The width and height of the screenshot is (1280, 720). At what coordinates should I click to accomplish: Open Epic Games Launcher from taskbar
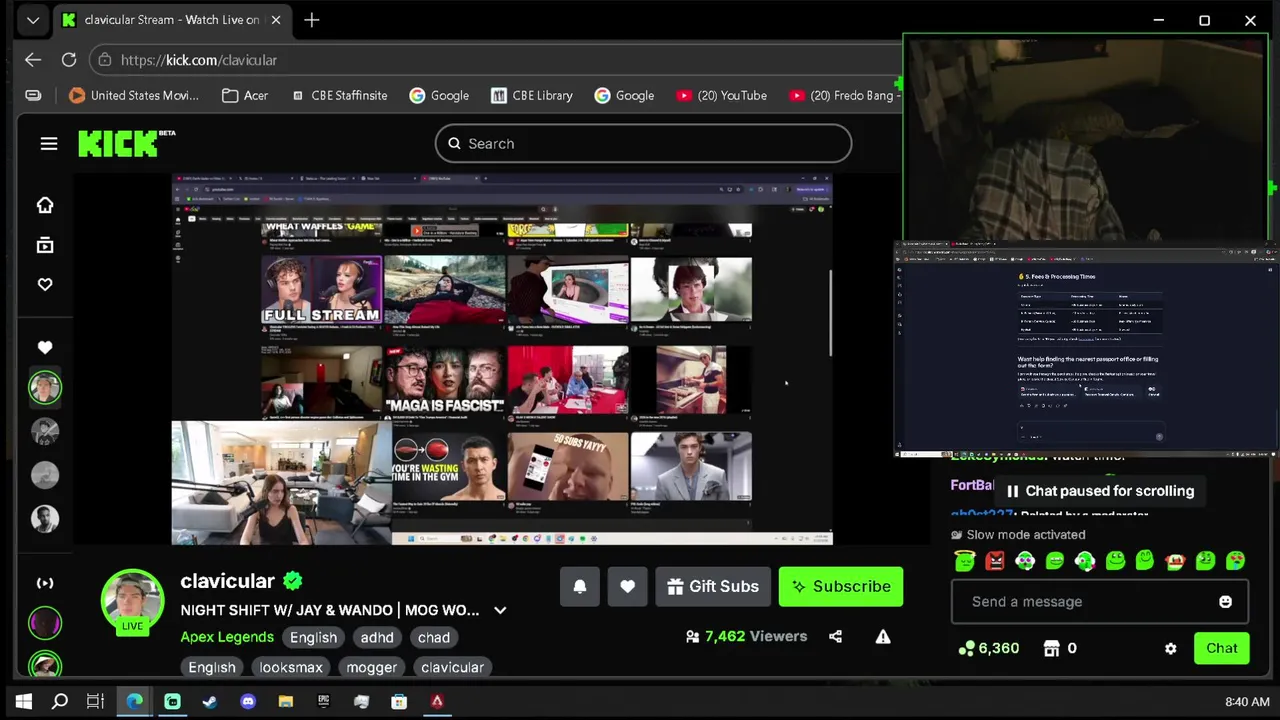coord(324,701)
